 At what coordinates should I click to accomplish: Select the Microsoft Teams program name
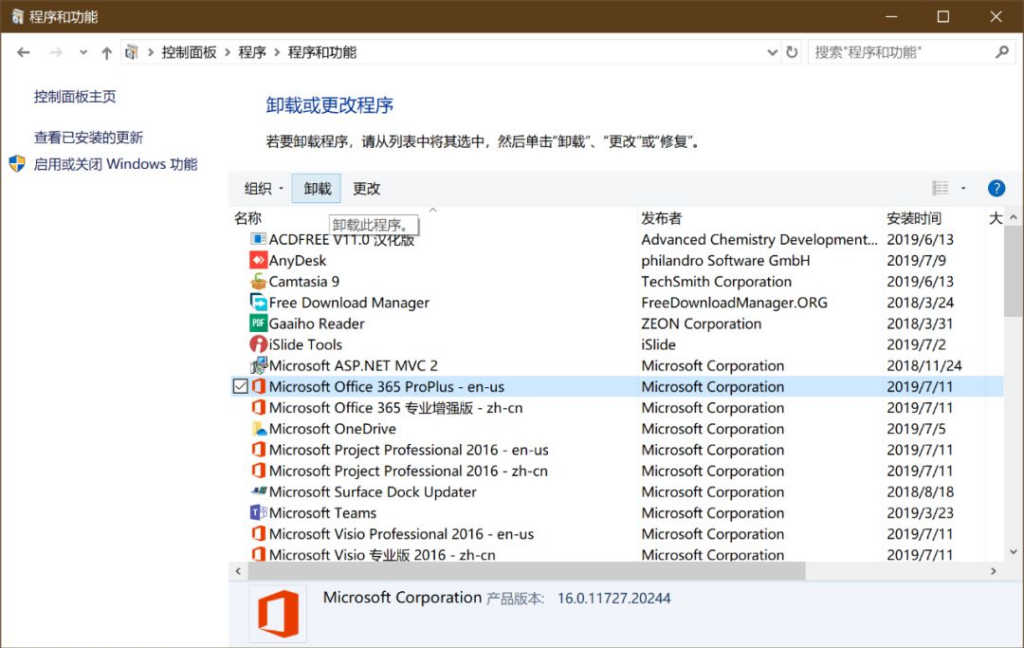(x=323, y=513)
